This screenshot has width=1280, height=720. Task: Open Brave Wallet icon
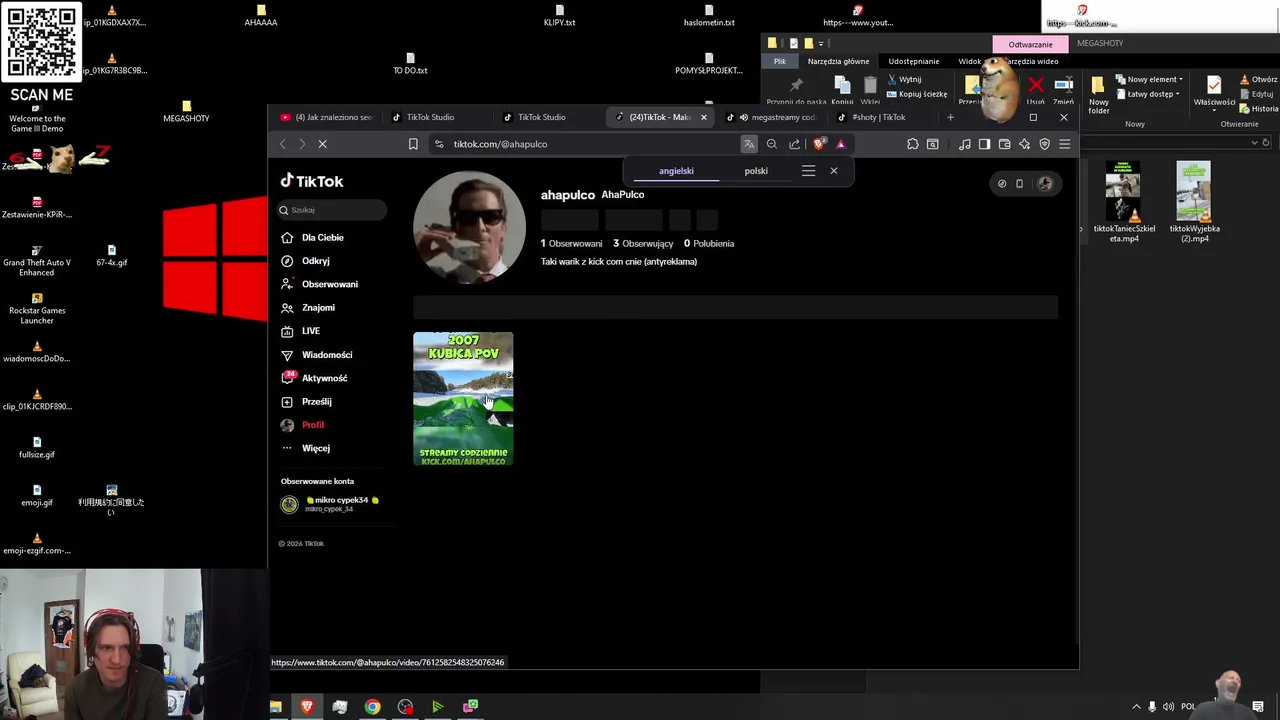coord(1004,144)
